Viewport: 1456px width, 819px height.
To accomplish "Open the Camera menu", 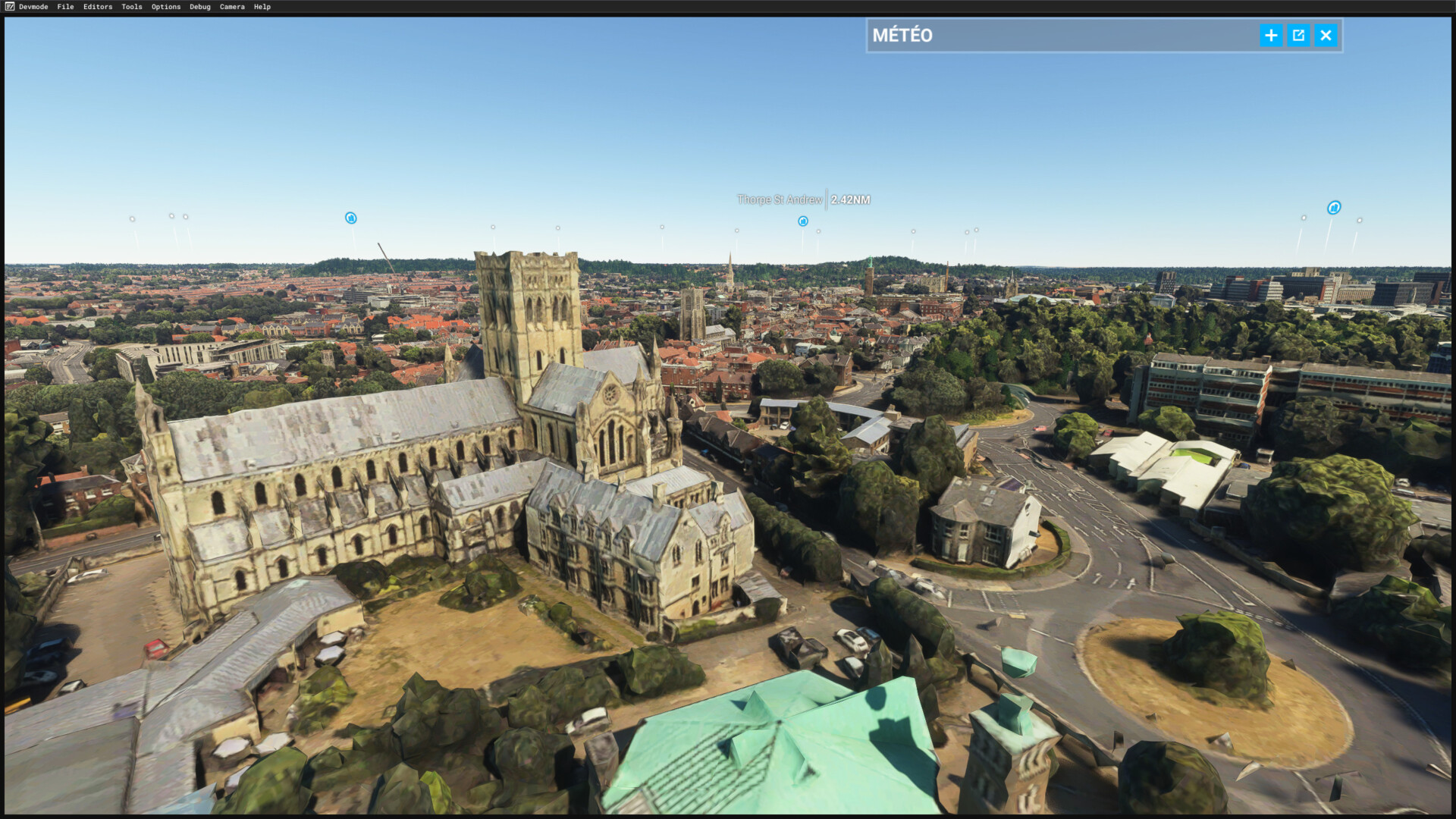I will tap(232, 7).
